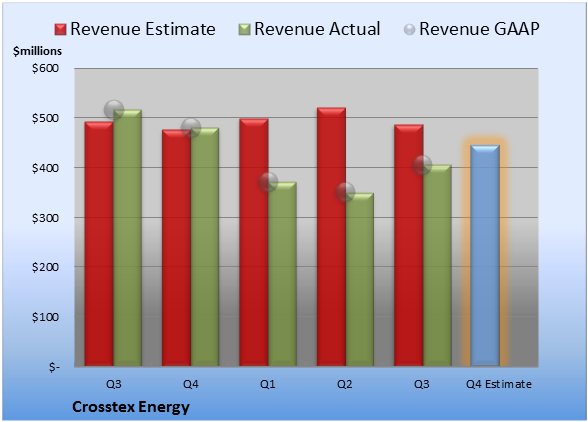Click the GAAP sphere above first Q3
Image resolution: width=588 pixels, height=422 pixels.
click(114, 110)
